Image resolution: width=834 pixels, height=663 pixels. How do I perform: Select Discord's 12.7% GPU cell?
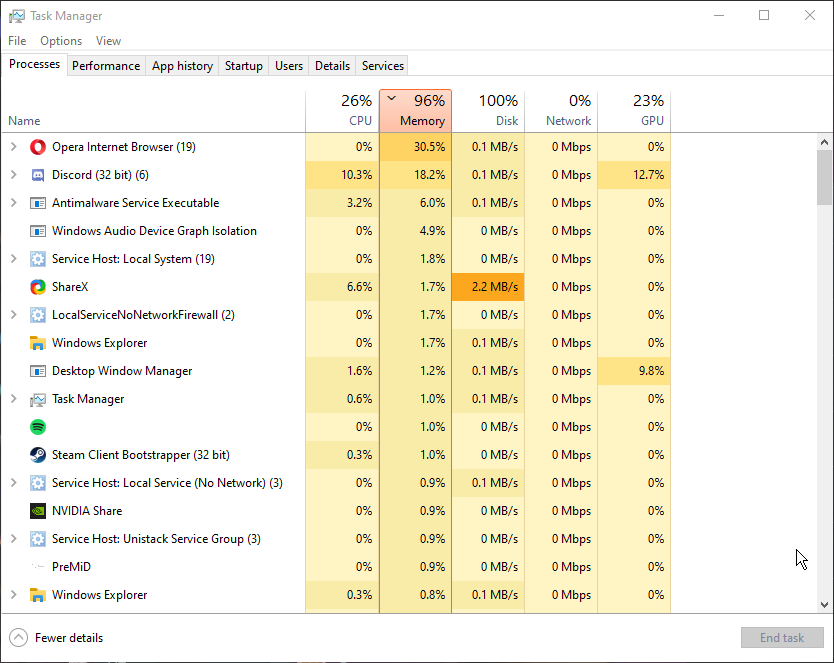click(x=634, y=175)
